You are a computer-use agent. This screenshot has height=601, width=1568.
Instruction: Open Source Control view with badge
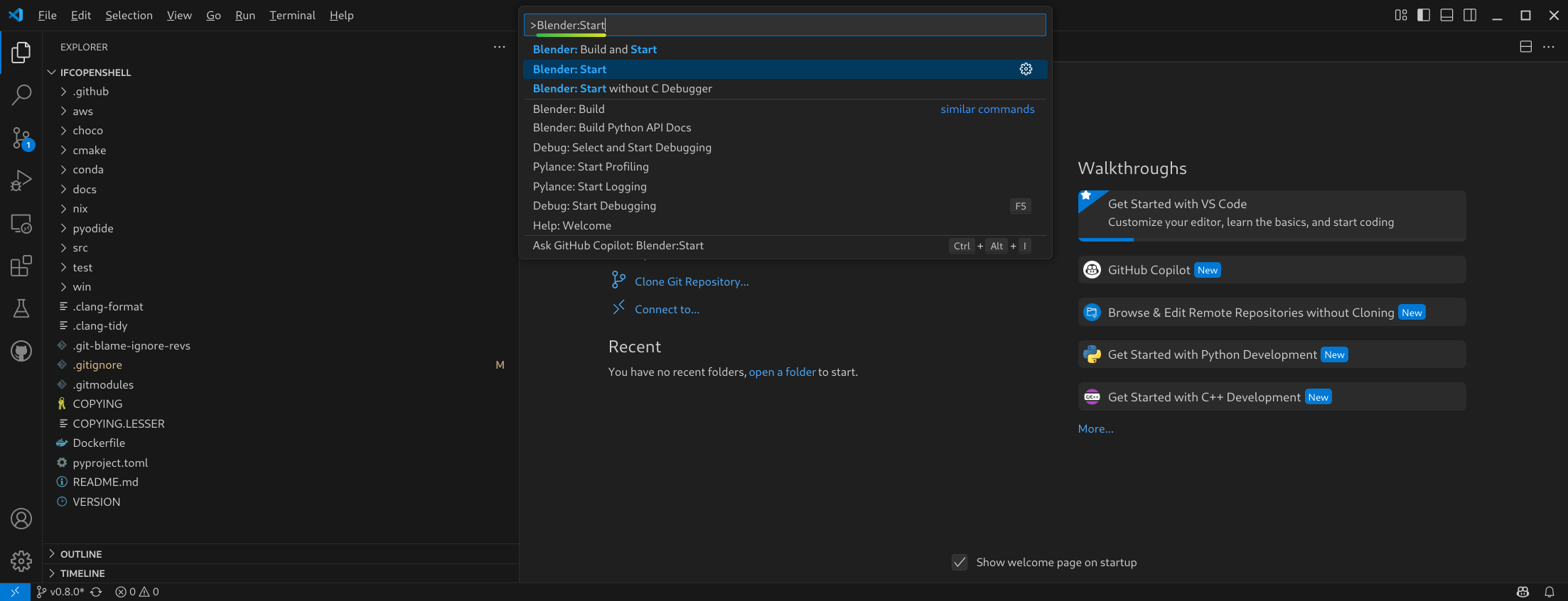coord(21,139)
